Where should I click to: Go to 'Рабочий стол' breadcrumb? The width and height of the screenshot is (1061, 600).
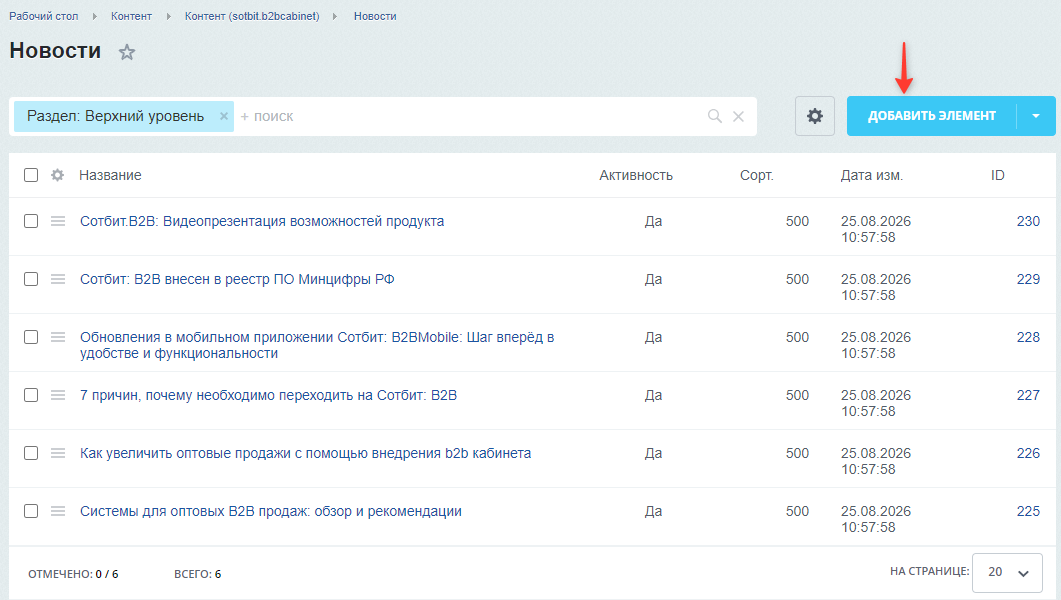tap(43, 16)
